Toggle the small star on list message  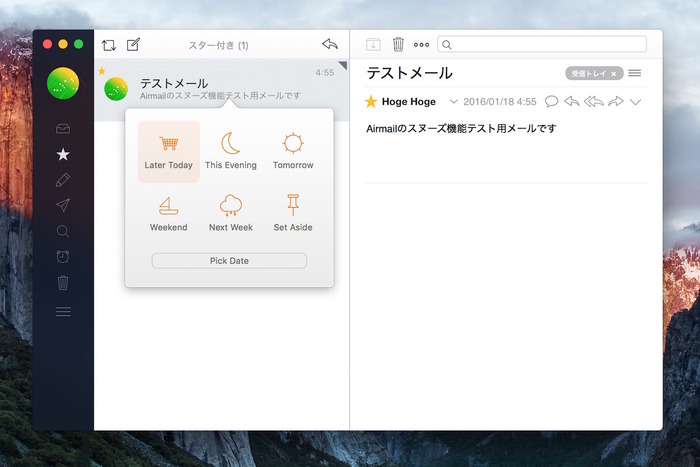tap(102, 71)
